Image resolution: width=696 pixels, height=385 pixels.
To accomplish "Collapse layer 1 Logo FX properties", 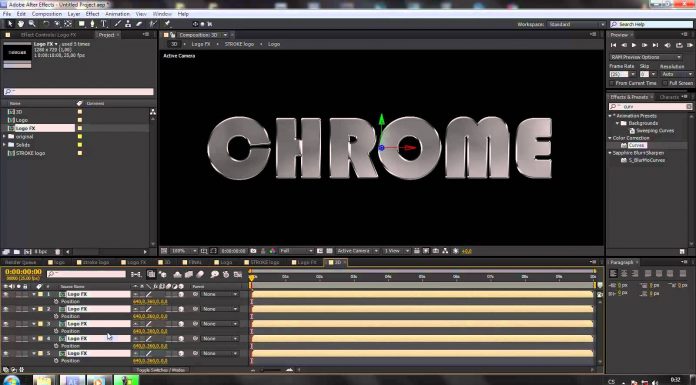I will click(x=34, y=294).
